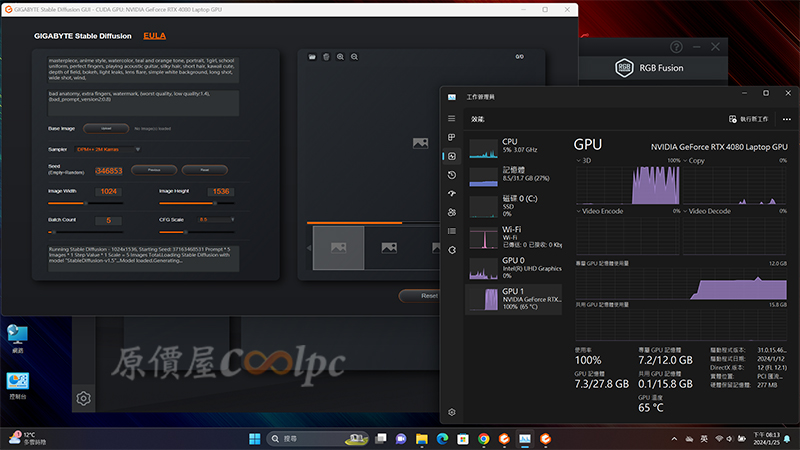
Task: Open the Network desktop shortcut
Action: pos(17,339)
